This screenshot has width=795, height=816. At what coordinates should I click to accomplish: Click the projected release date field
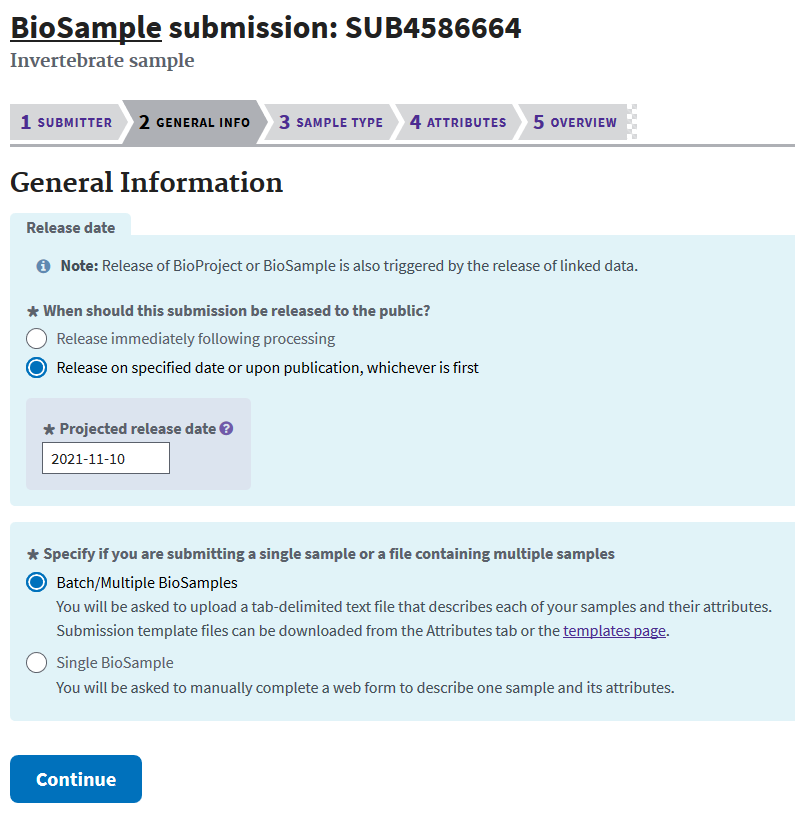point(106,458)
